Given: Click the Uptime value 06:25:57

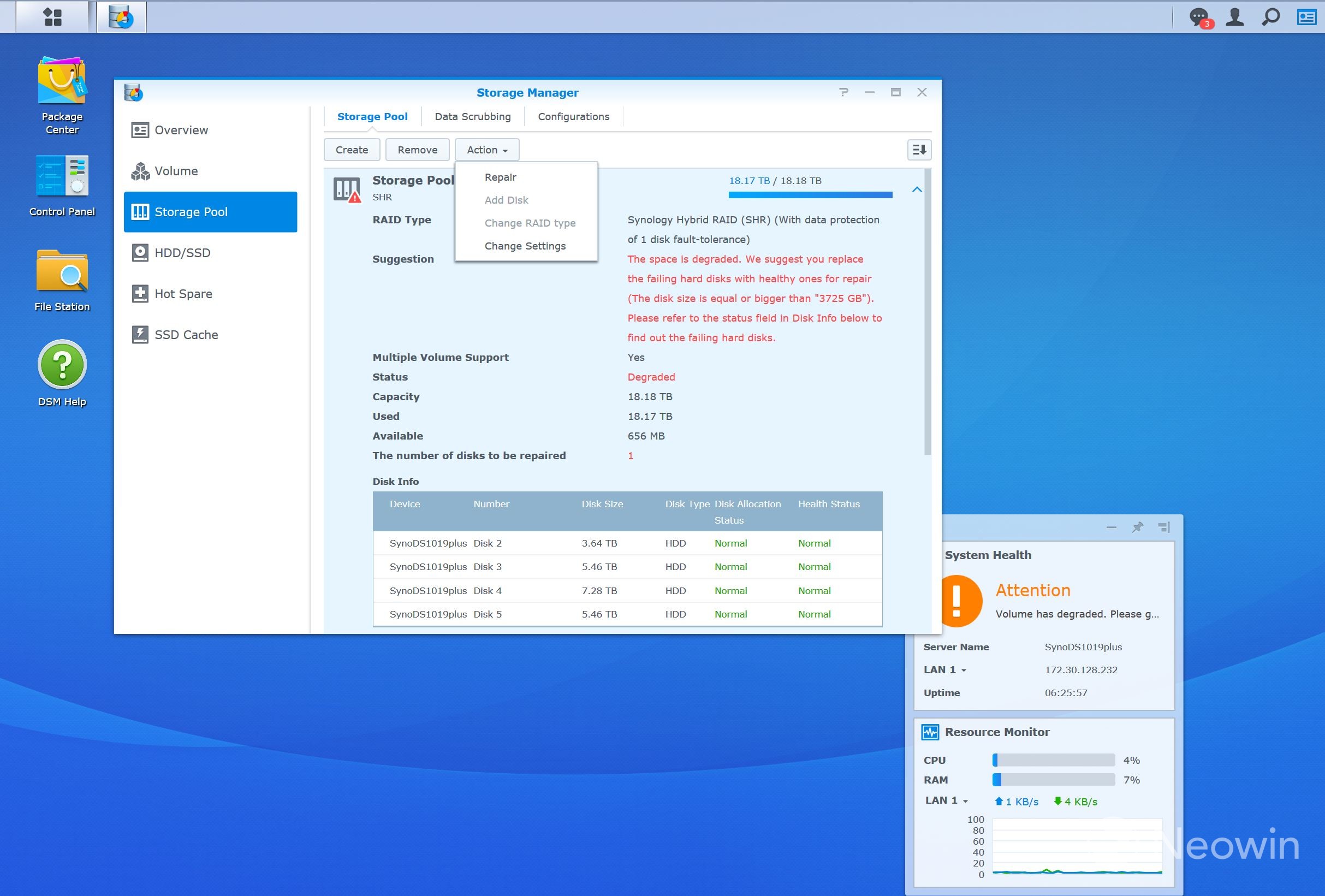Looking at the screenshot, I should click(x=1066, y=693).
